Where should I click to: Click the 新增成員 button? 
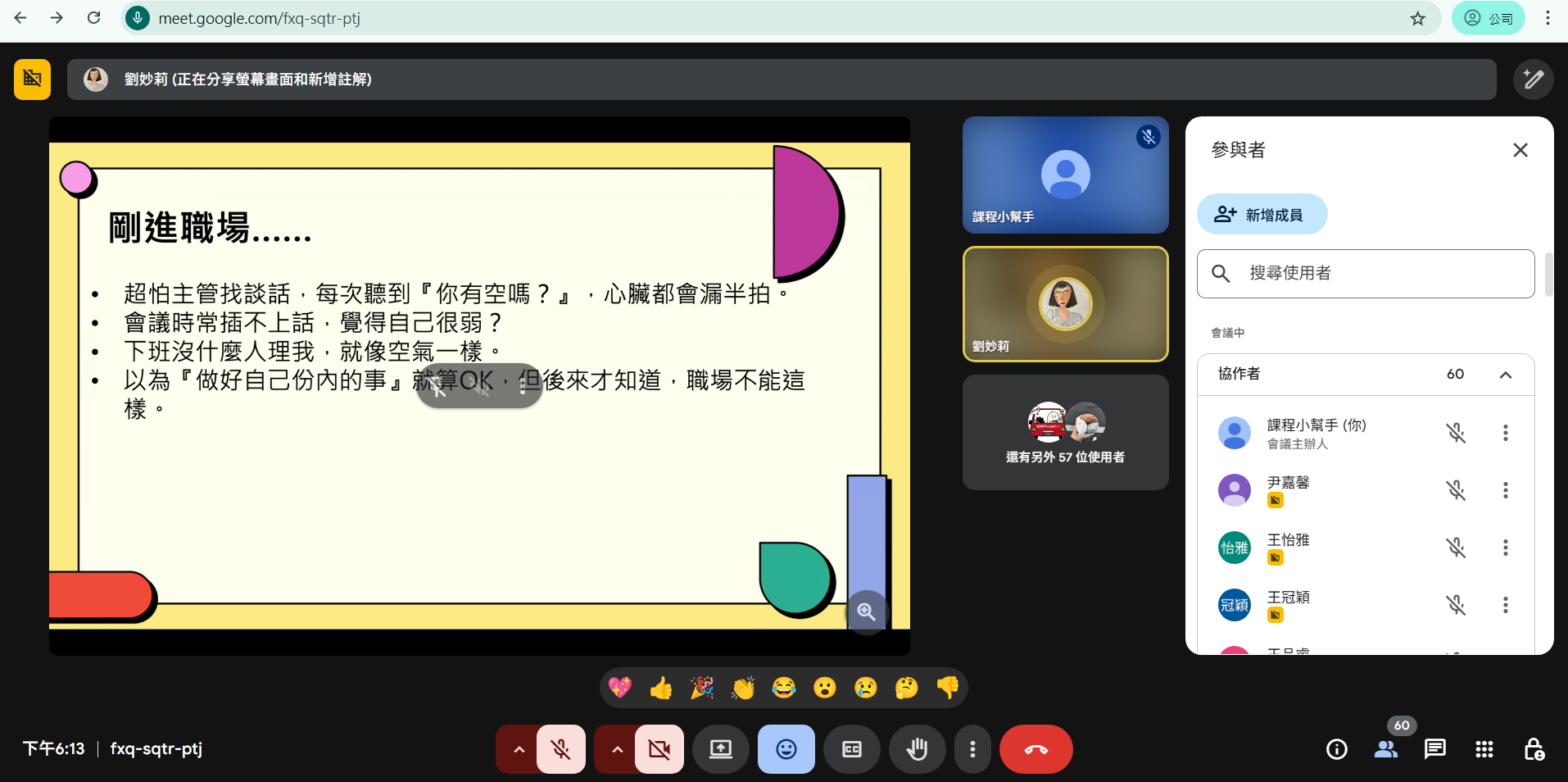1262,215
